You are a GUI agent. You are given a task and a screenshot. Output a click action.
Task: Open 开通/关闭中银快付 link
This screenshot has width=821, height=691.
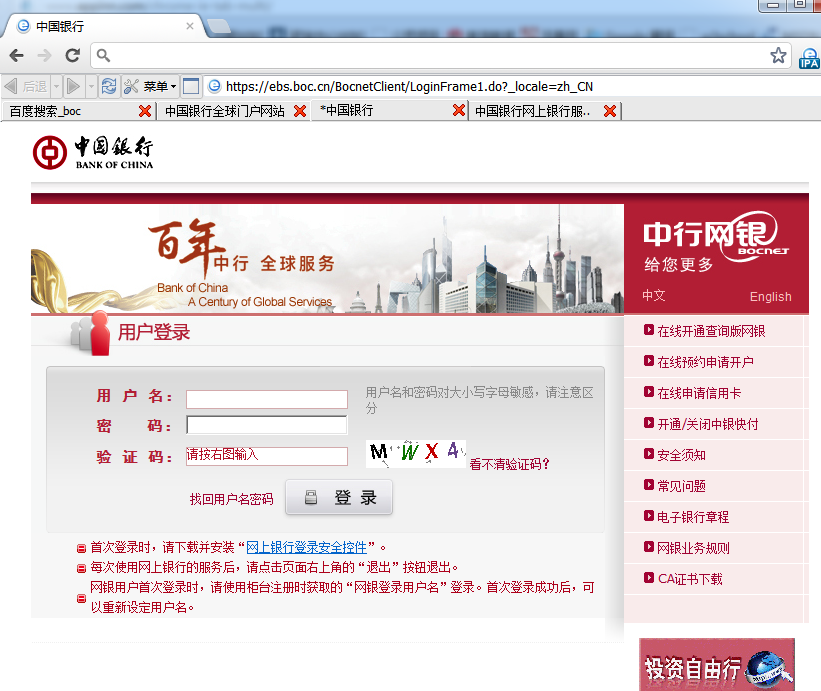(707, 424)
